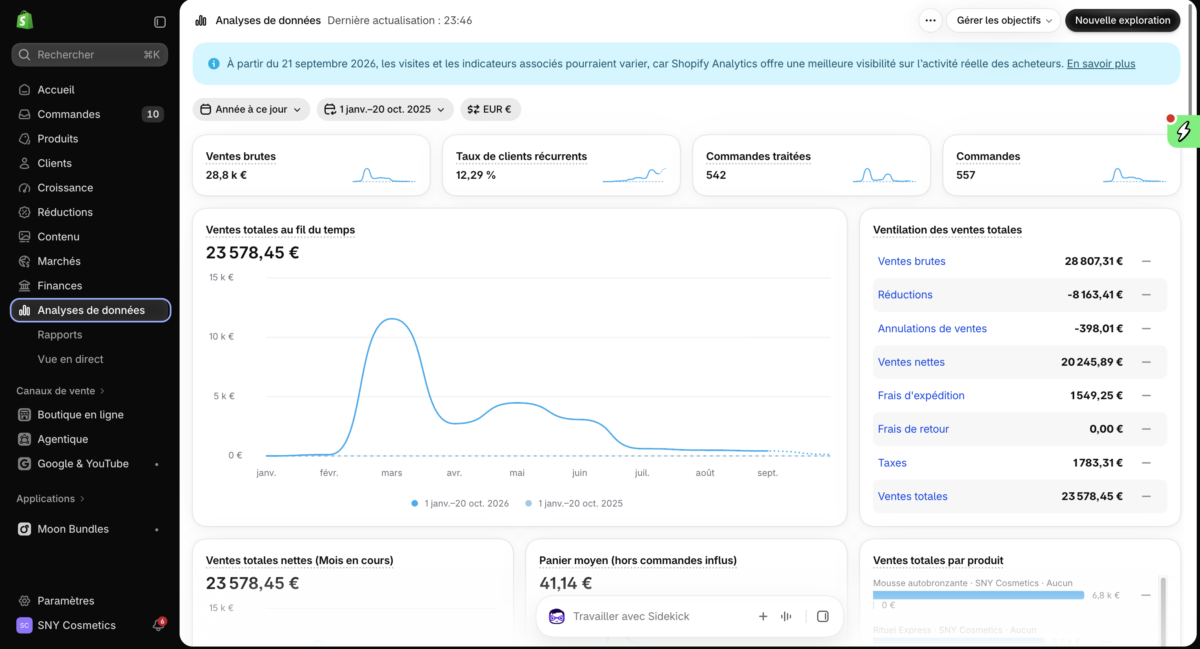
Task: Open the Ventes brutes breakdown link
Action: point(911,261)
